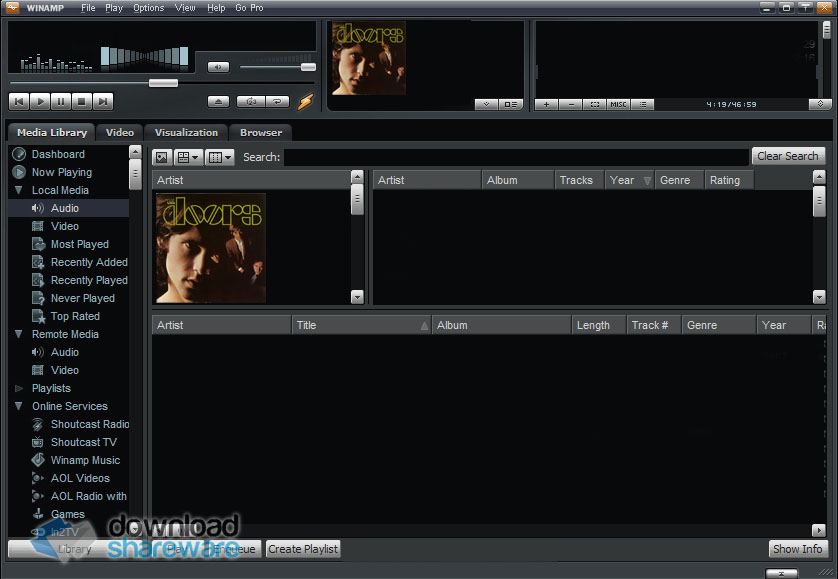The height and width of the screenshot is (579, 838).
Task: Click the playlist select-all button
Action: click(594, 104)
